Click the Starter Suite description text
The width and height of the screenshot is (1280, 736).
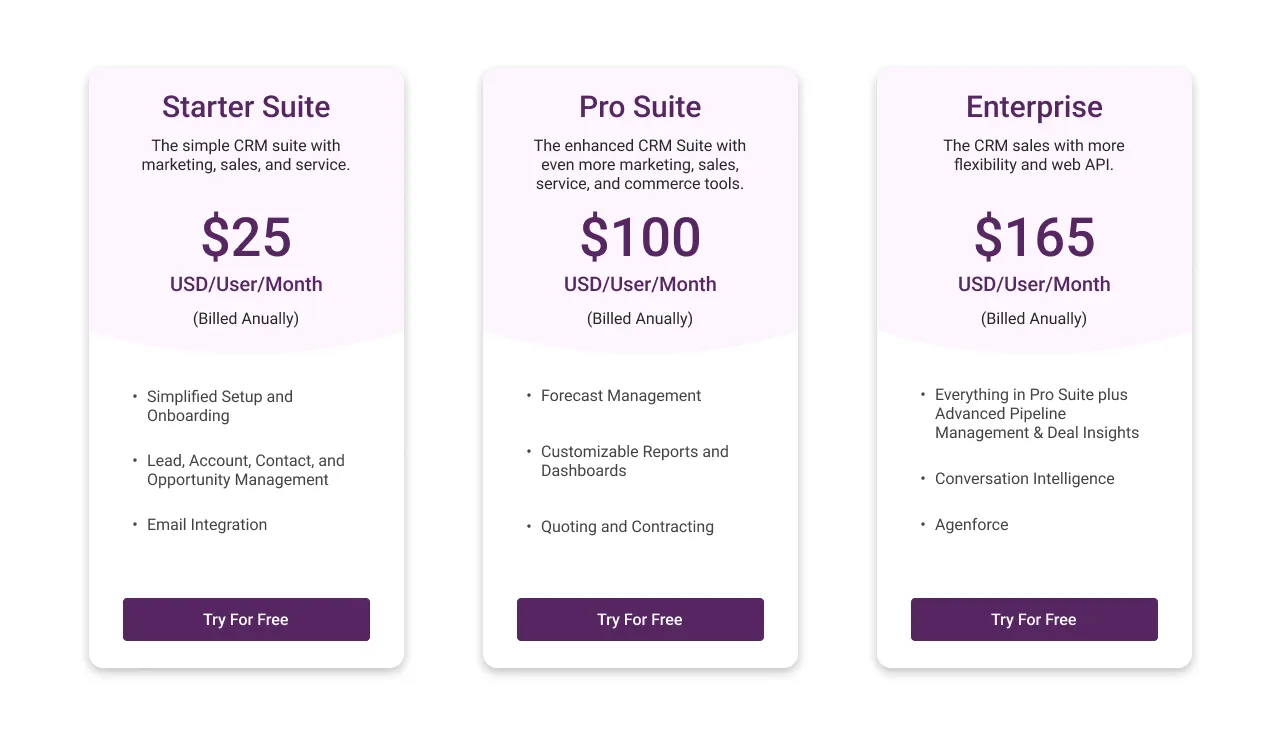(246, 155)
